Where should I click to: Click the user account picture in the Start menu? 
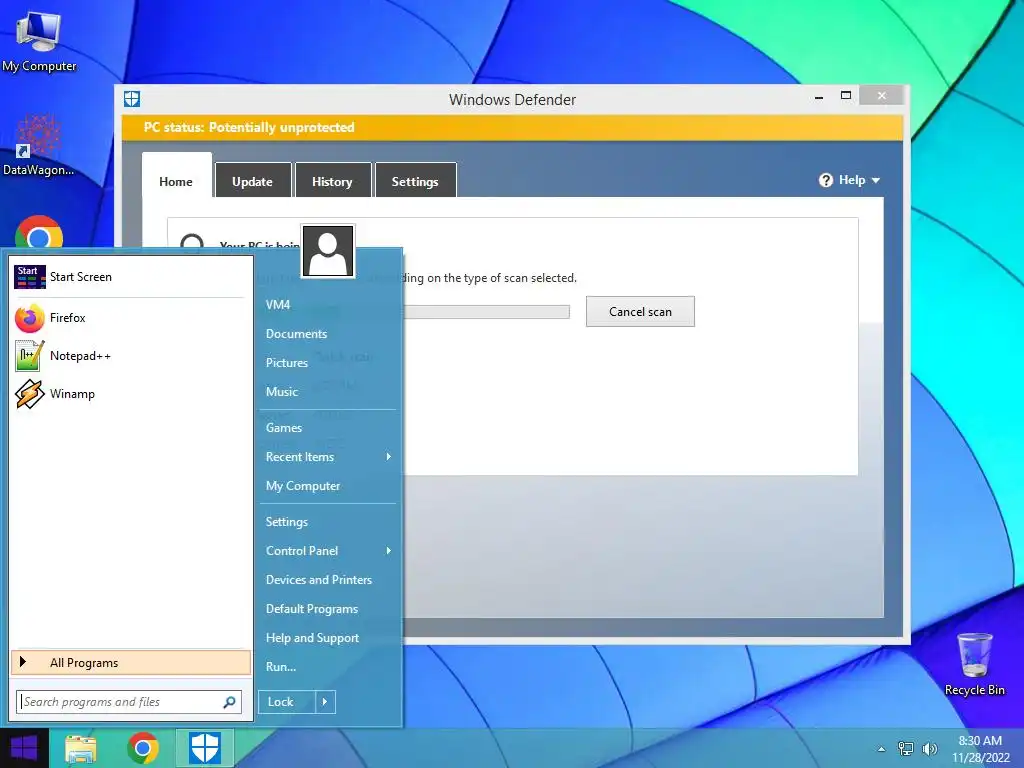coord(328,251)
